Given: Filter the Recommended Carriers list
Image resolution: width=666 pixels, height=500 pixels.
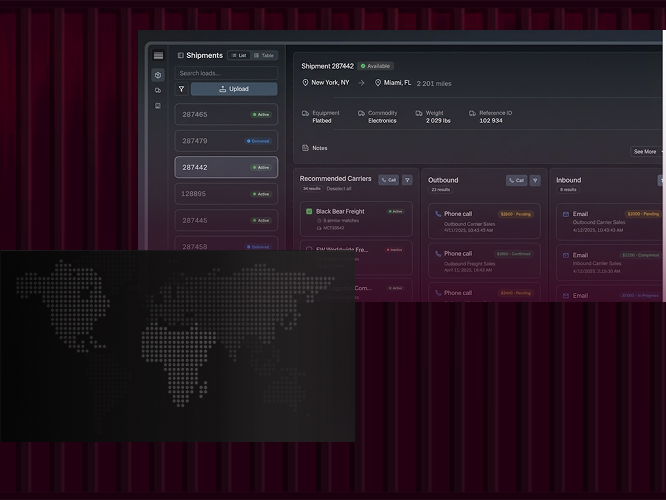Looking at the screenshot, I should tap(407, 180).
